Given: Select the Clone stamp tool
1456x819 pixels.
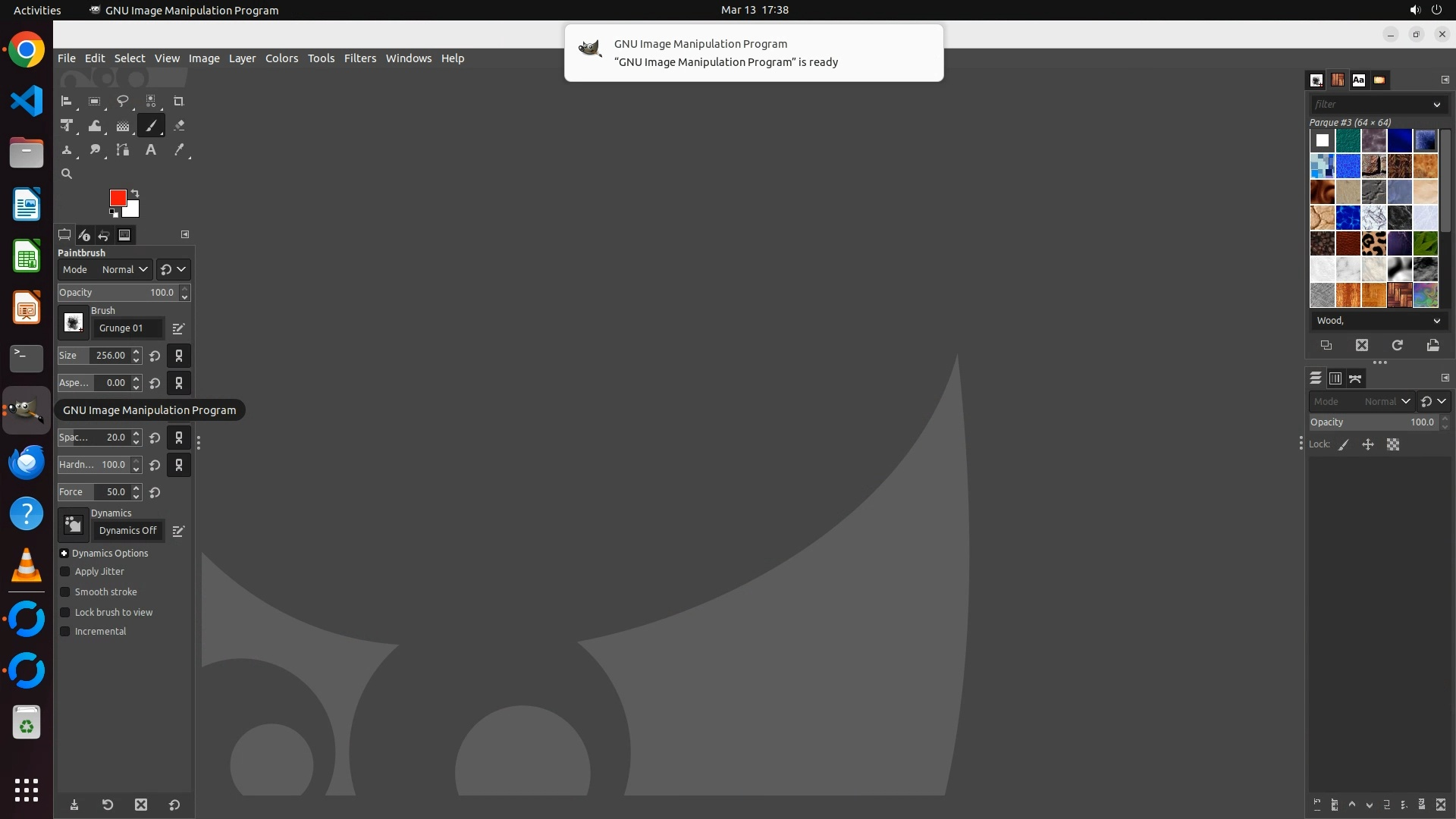Looking at the screenshot, I should (x=67, y=150).
